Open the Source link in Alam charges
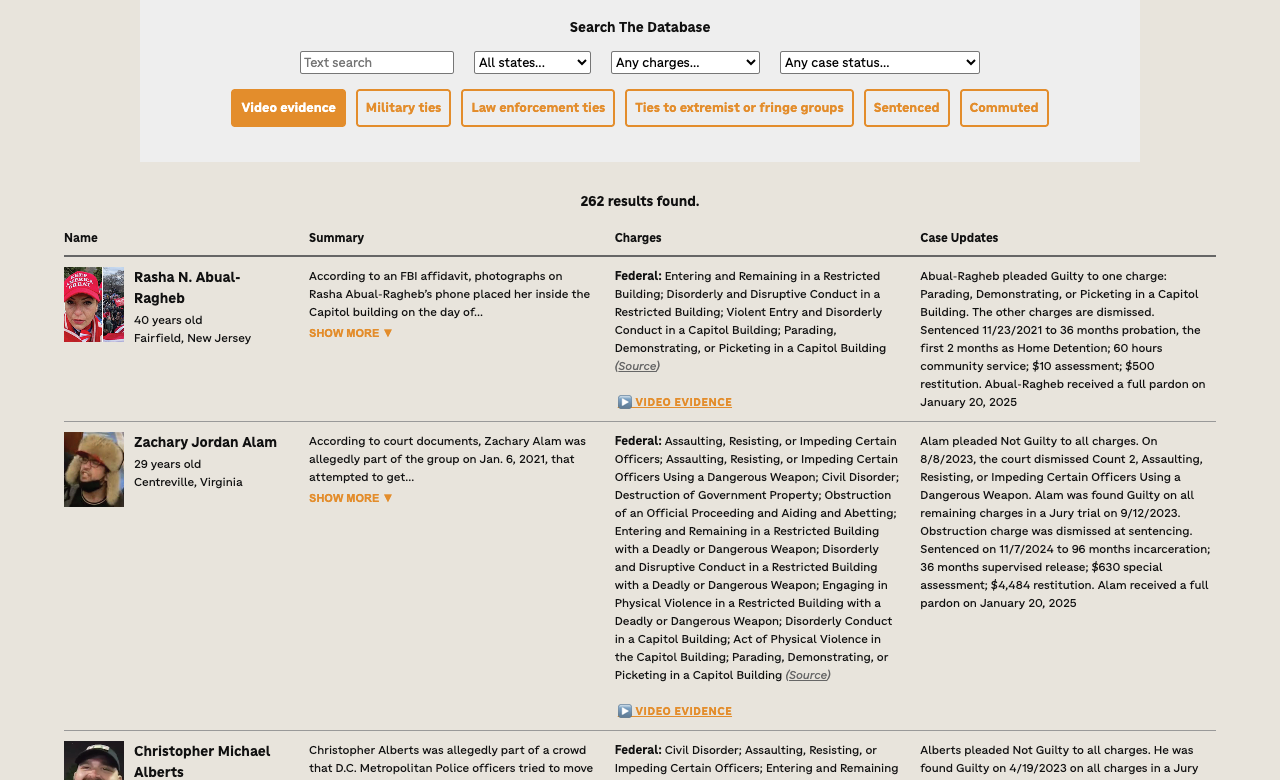Viewport: 1280px width, 780px height. coord(808,675)
